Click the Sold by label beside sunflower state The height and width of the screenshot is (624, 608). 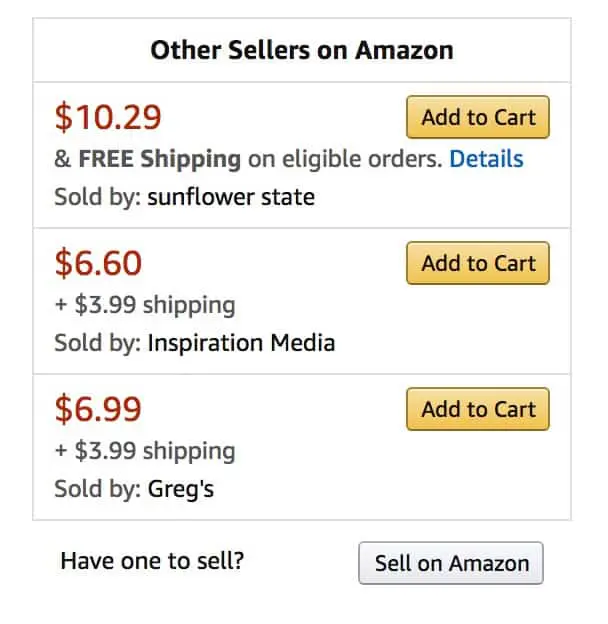point(98,197)
